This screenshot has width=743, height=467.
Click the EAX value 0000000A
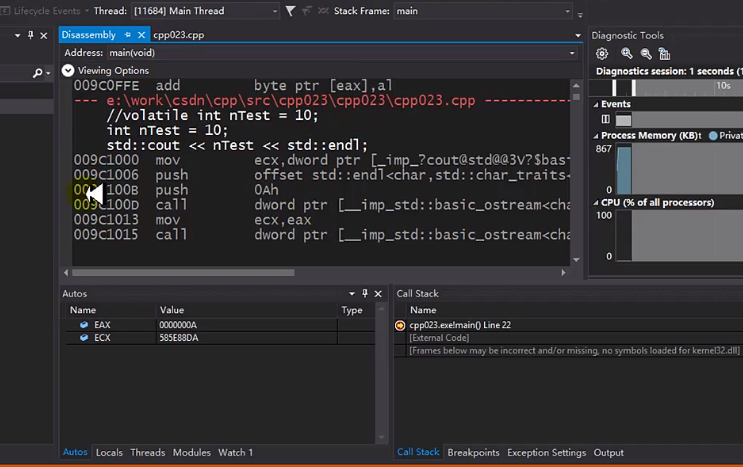pos(178,325)
